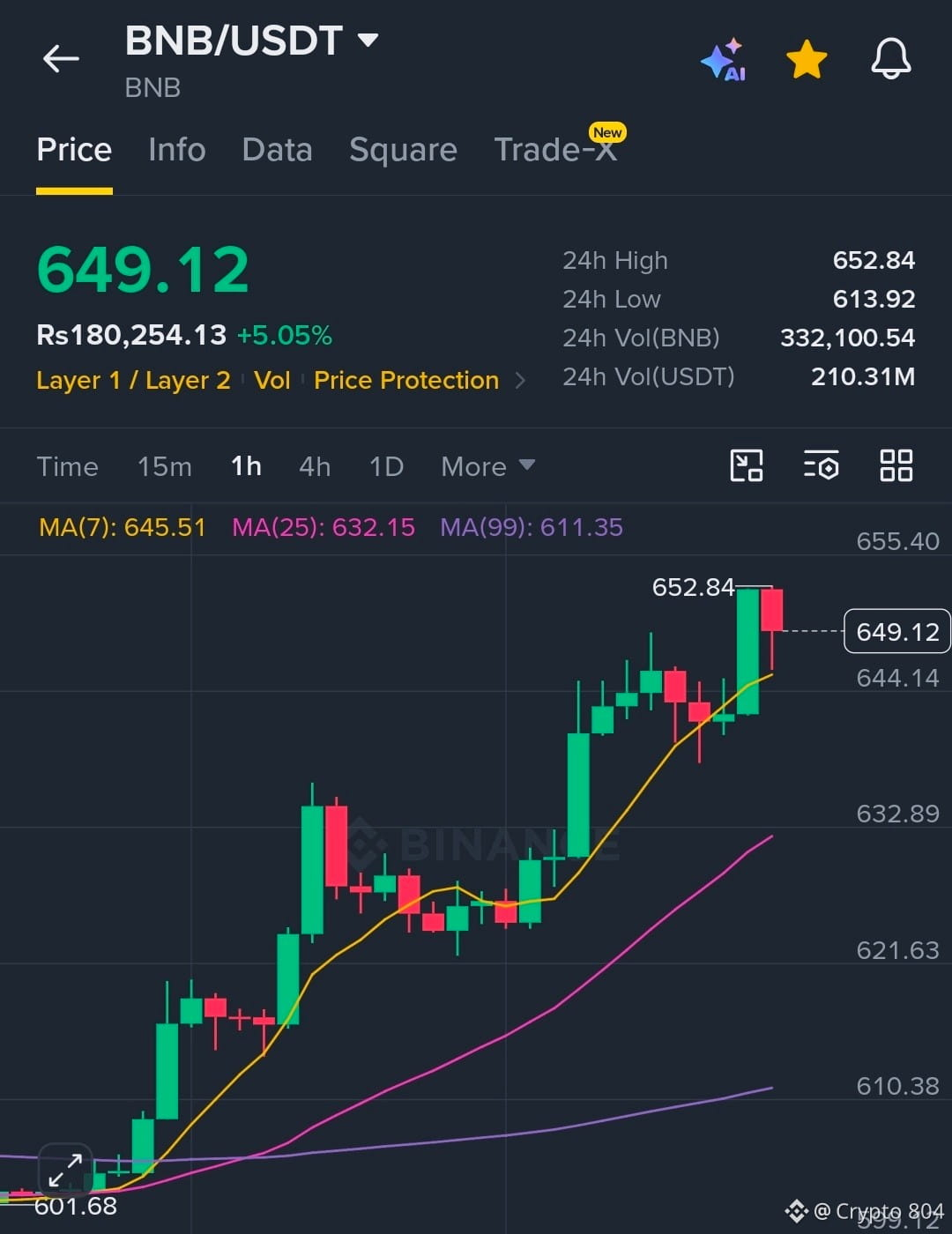The height and width of the screenshot is (1234, 952).
Task: Tap the 601.68 low label on chart
Action: tap(75, 1206)
